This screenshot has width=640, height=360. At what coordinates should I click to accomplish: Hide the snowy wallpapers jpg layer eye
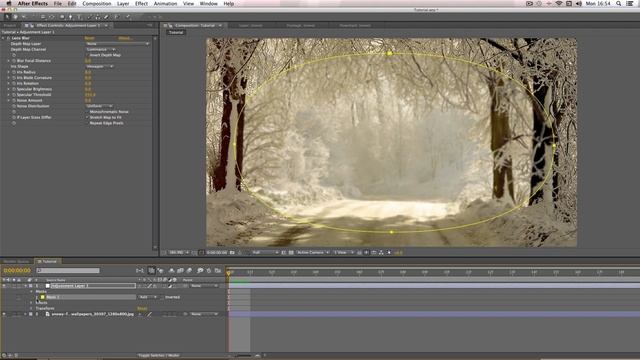(x=4, y=314)
